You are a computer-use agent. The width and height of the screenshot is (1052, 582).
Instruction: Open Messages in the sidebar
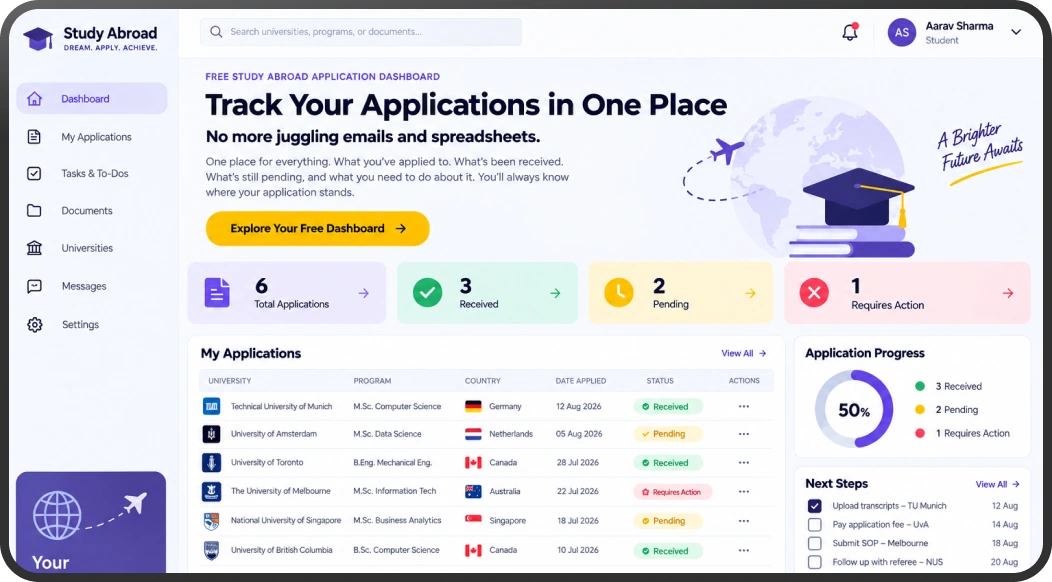tap(92, 286)
